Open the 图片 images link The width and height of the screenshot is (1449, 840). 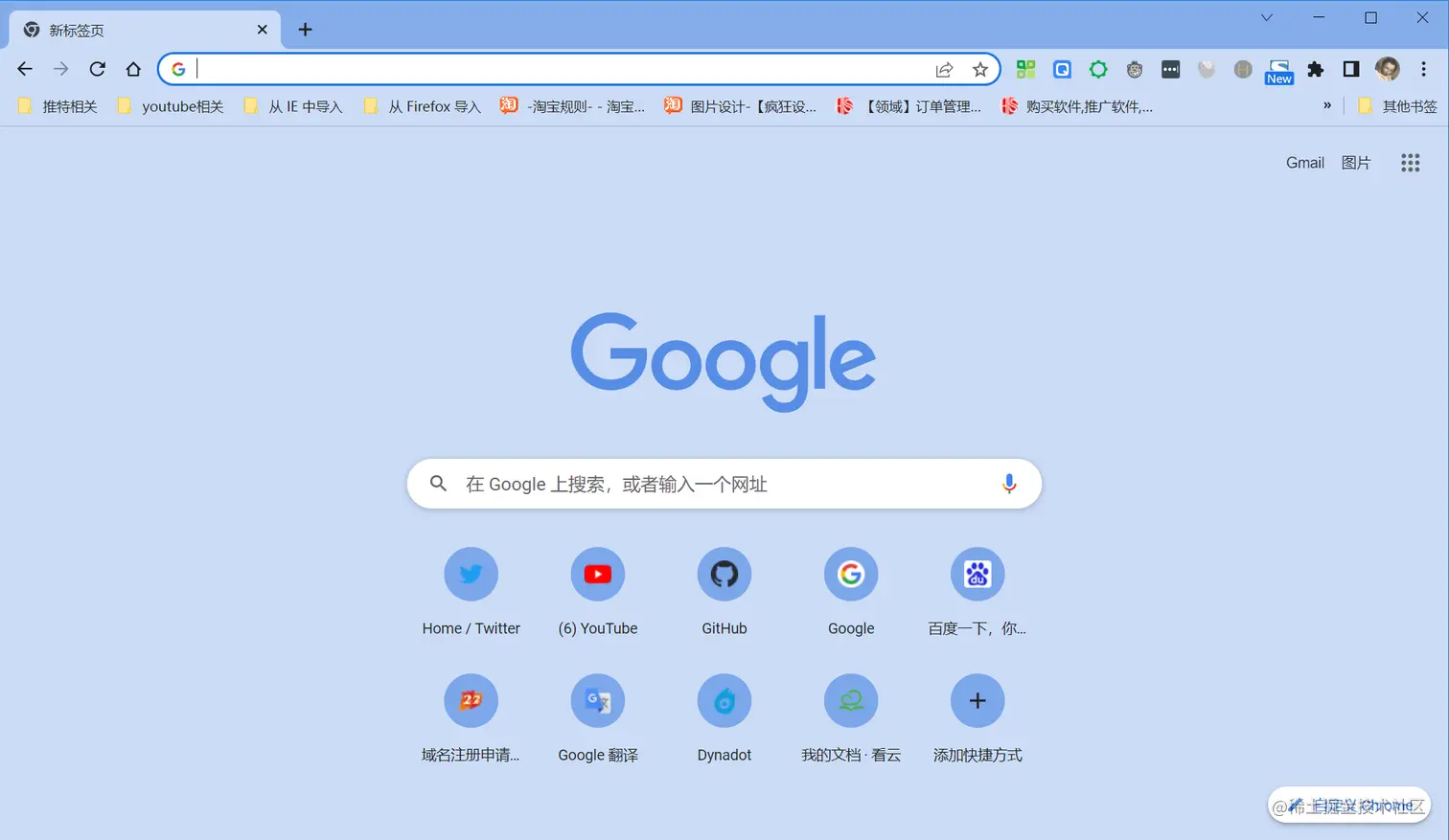point(1356,163)
